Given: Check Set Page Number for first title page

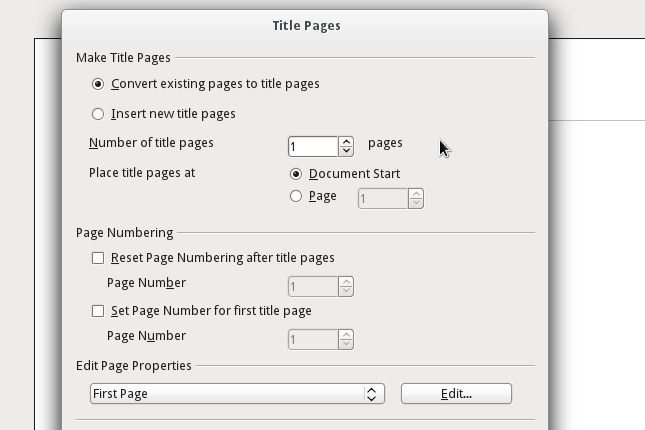Looking at the screenshot, I should tap(98, 311).
